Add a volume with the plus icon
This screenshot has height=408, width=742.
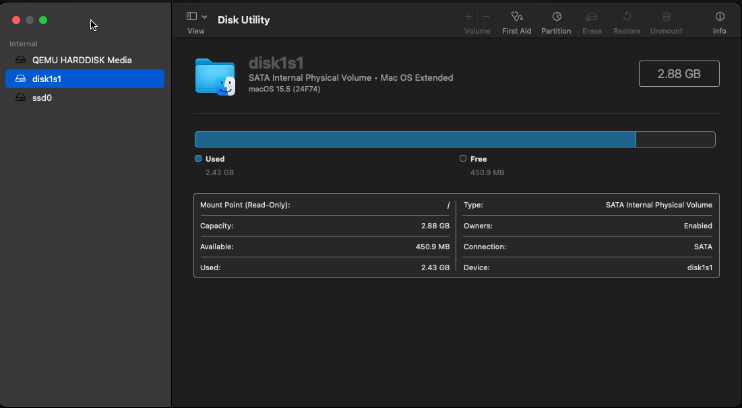468,17
